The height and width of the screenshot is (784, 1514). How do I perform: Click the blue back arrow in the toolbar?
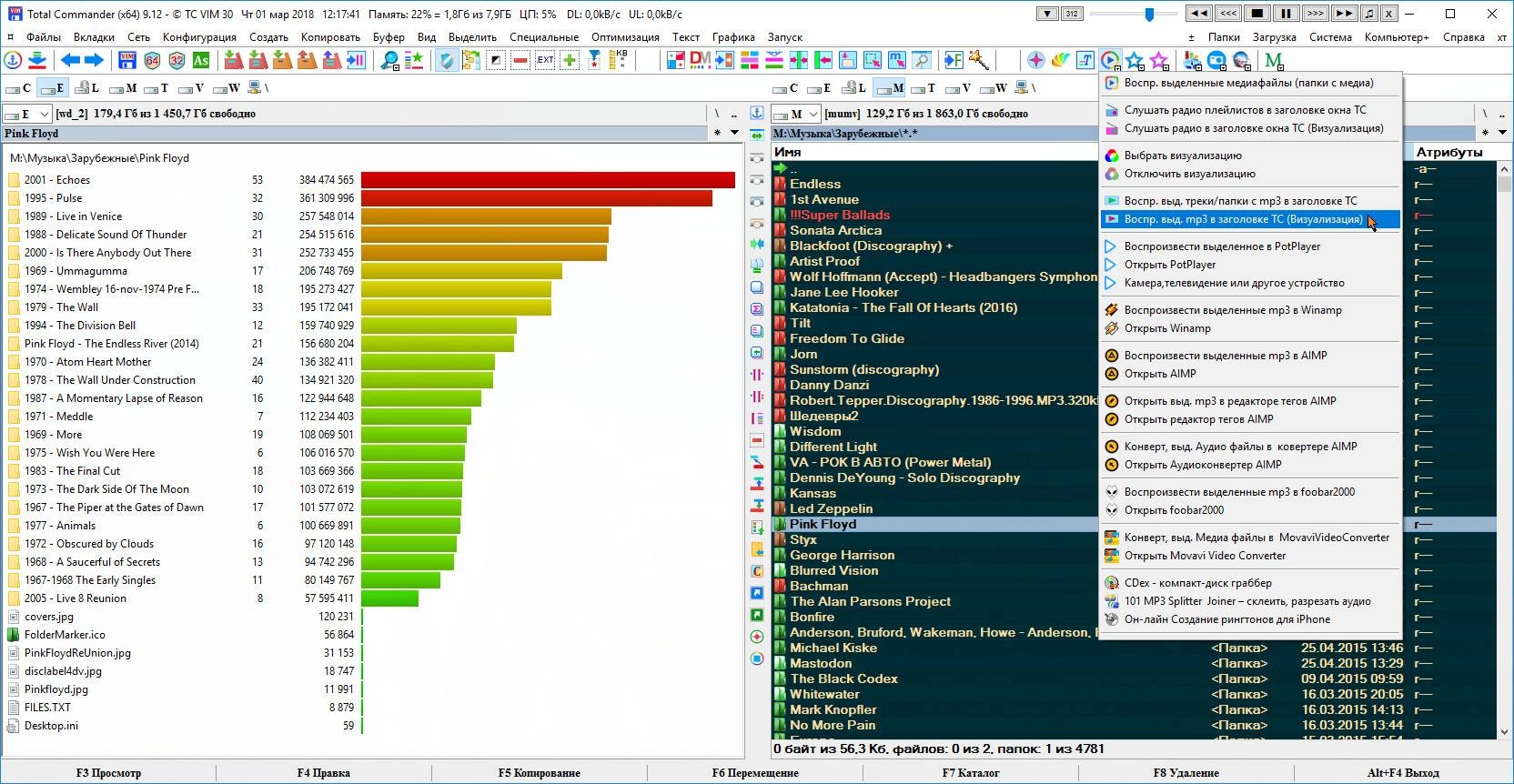pyautogui.click(x=70, y=61)
